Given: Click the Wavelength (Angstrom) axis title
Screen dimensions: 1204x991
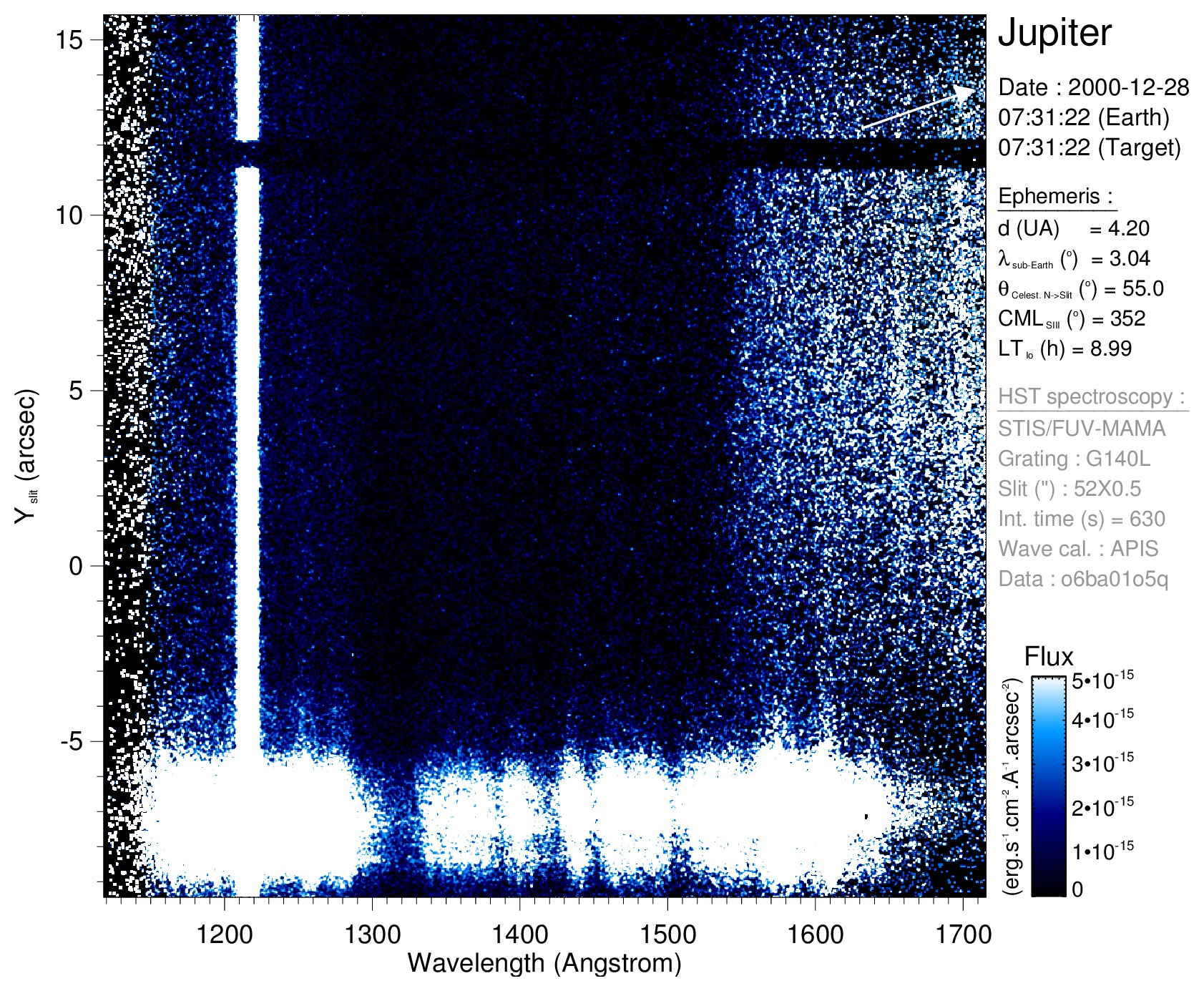Looking at the screenshot, I should [x=544, y=963].
